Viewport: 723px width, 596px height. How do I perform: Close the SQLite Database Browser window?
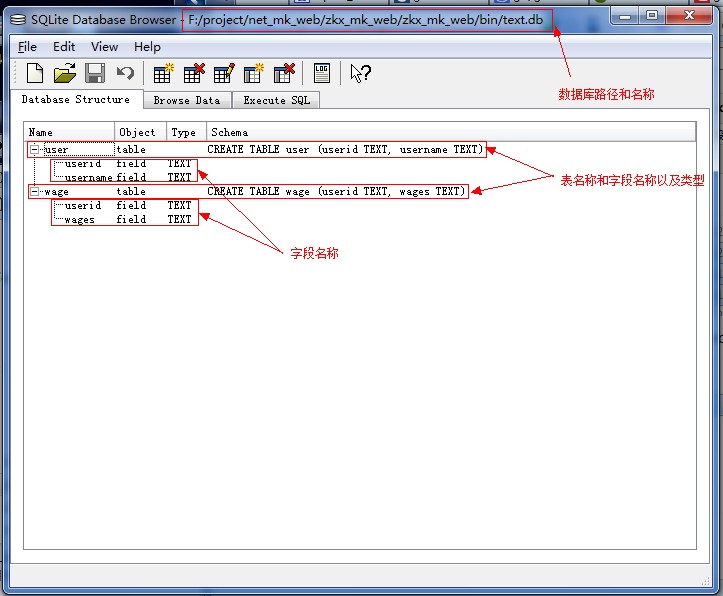tap(688, 16)
